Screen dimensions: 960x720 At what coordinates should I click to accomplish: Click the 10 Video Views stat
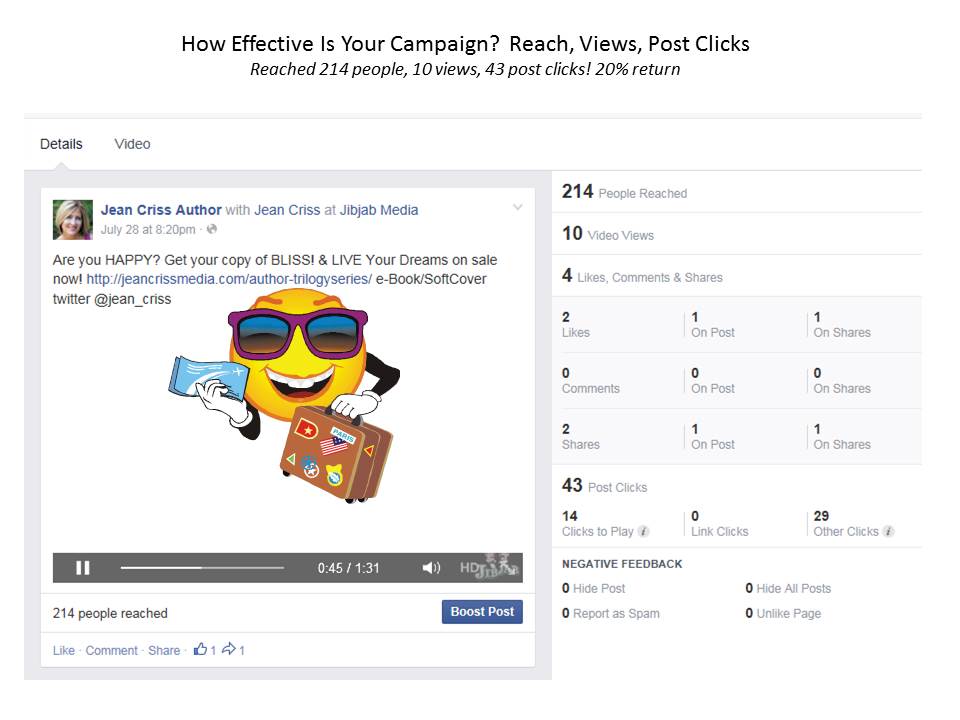608,234
